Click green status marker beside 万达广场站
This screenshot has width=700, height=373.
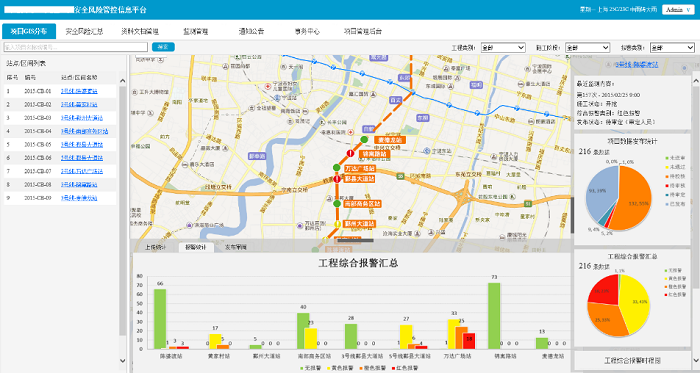pyautogui.click(x=337, y=168)
